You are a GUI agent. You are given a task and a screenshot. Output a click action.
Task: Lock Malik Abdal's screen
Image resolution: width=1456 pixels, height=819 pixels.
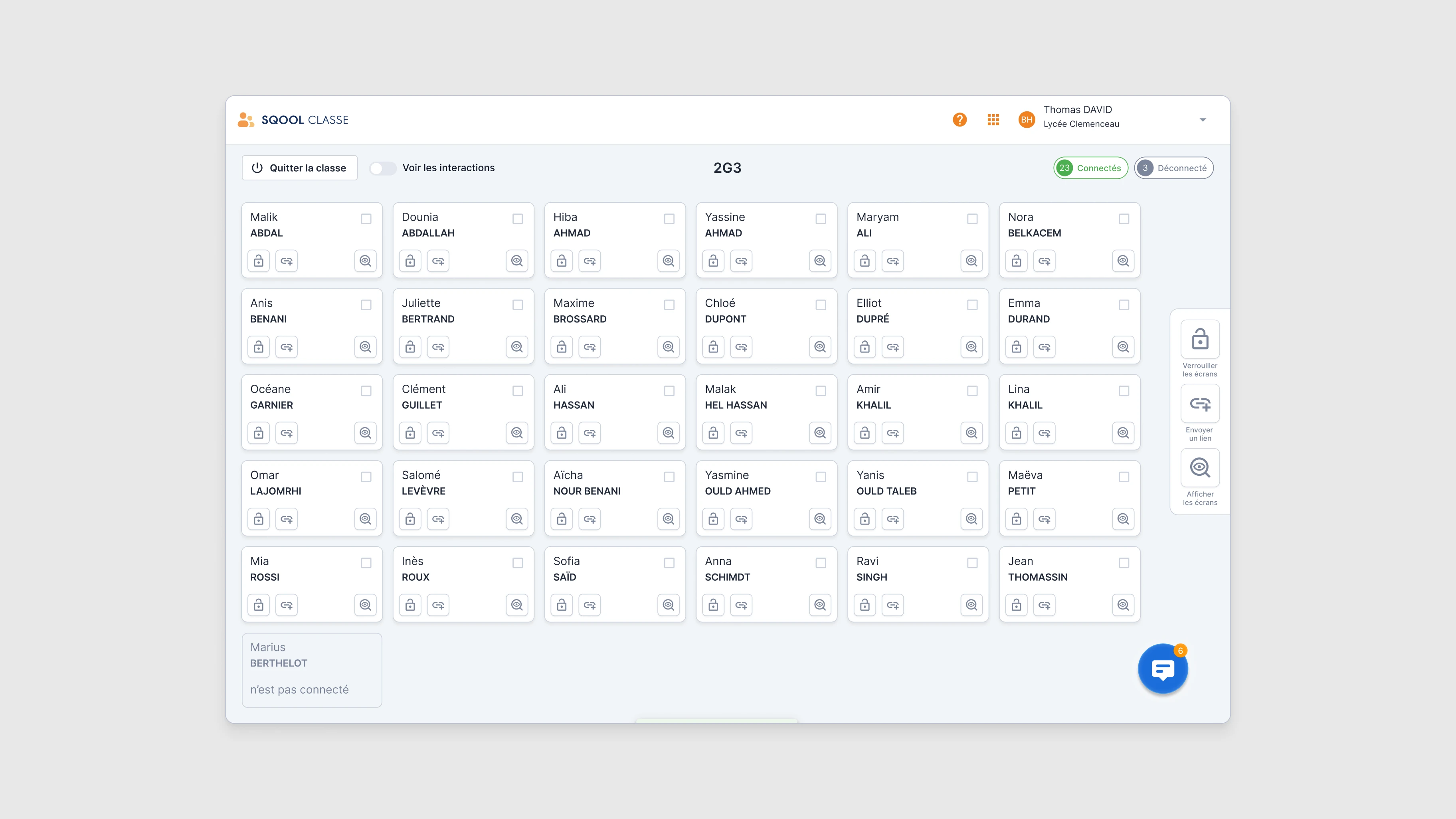(x=258, y=261)
